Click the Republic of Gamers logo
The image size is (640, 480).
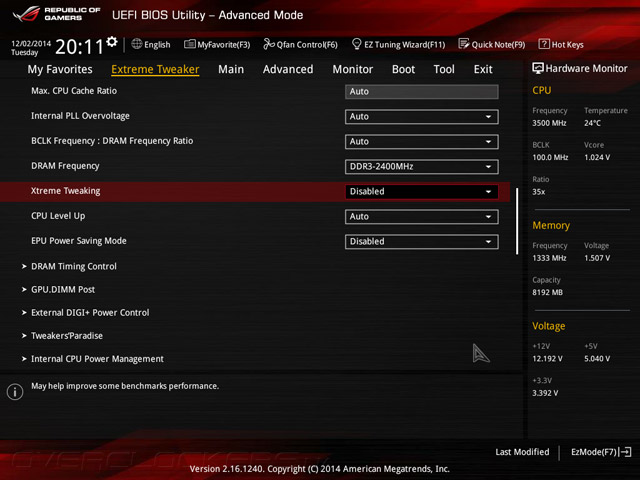[x=56, y=14]
